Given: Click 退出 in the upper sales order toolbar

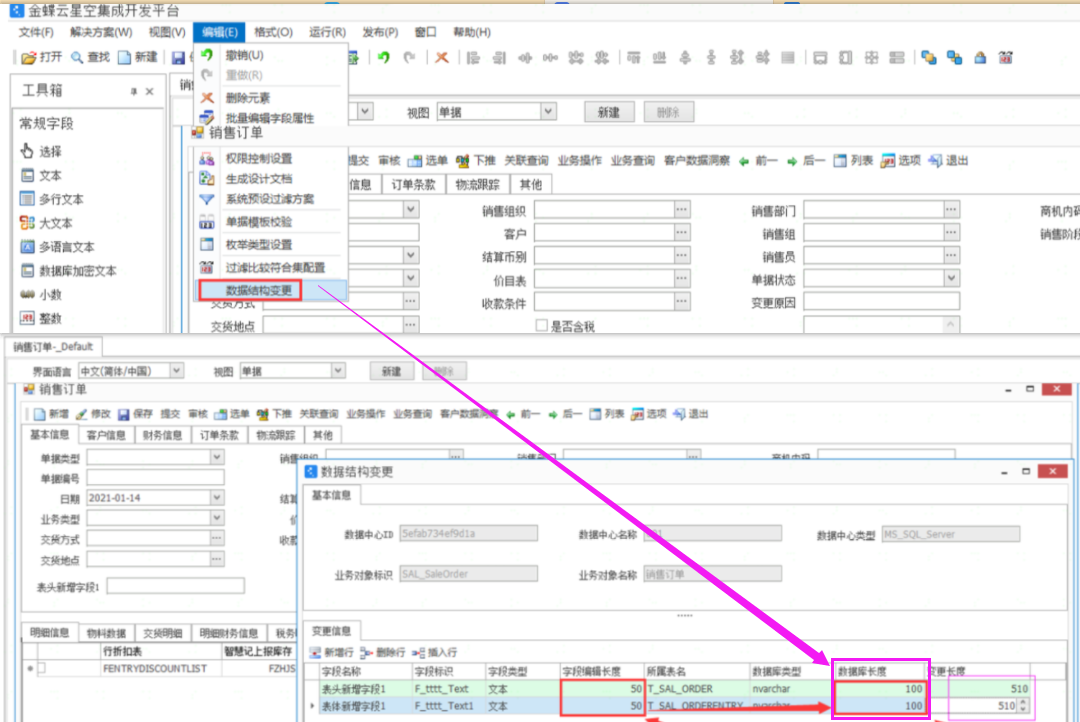Looking at the screenshot, I should coord(948,161).
